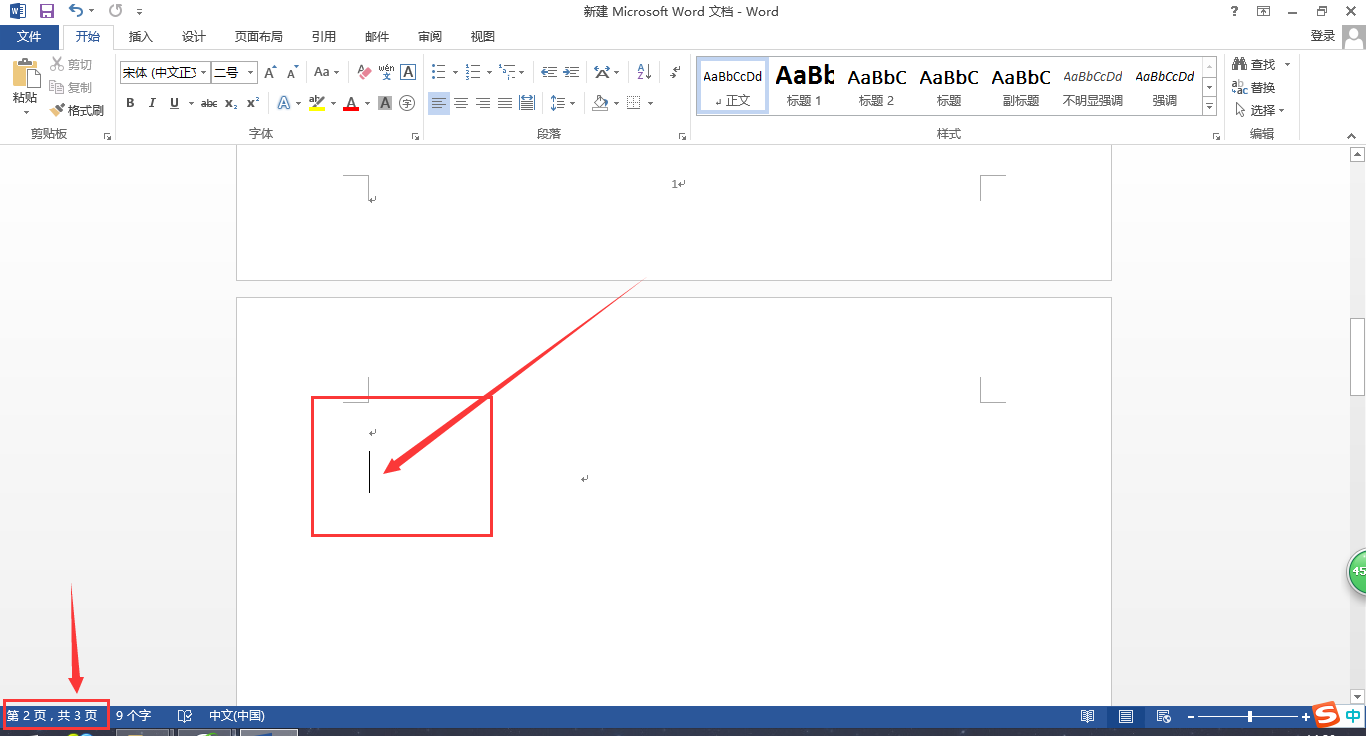This screenshot has width=1366, height=736.
Task: Expand the Styles gallery more button
Action: click(x=1210, y=107)
